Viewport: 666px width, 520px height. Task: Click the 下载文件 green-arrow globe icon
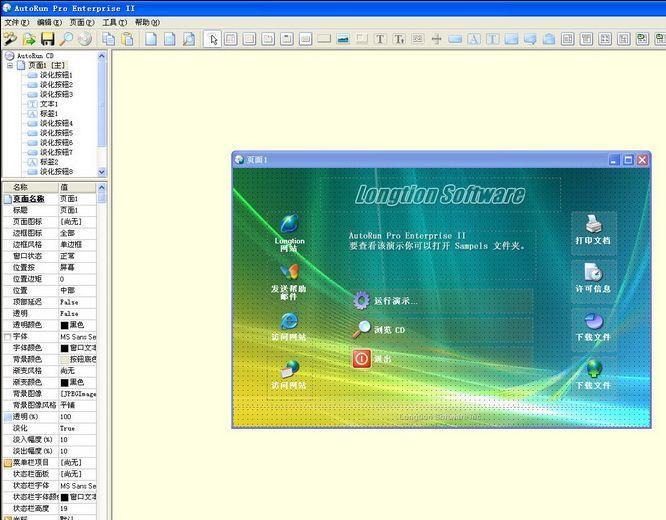coord(594,369)
